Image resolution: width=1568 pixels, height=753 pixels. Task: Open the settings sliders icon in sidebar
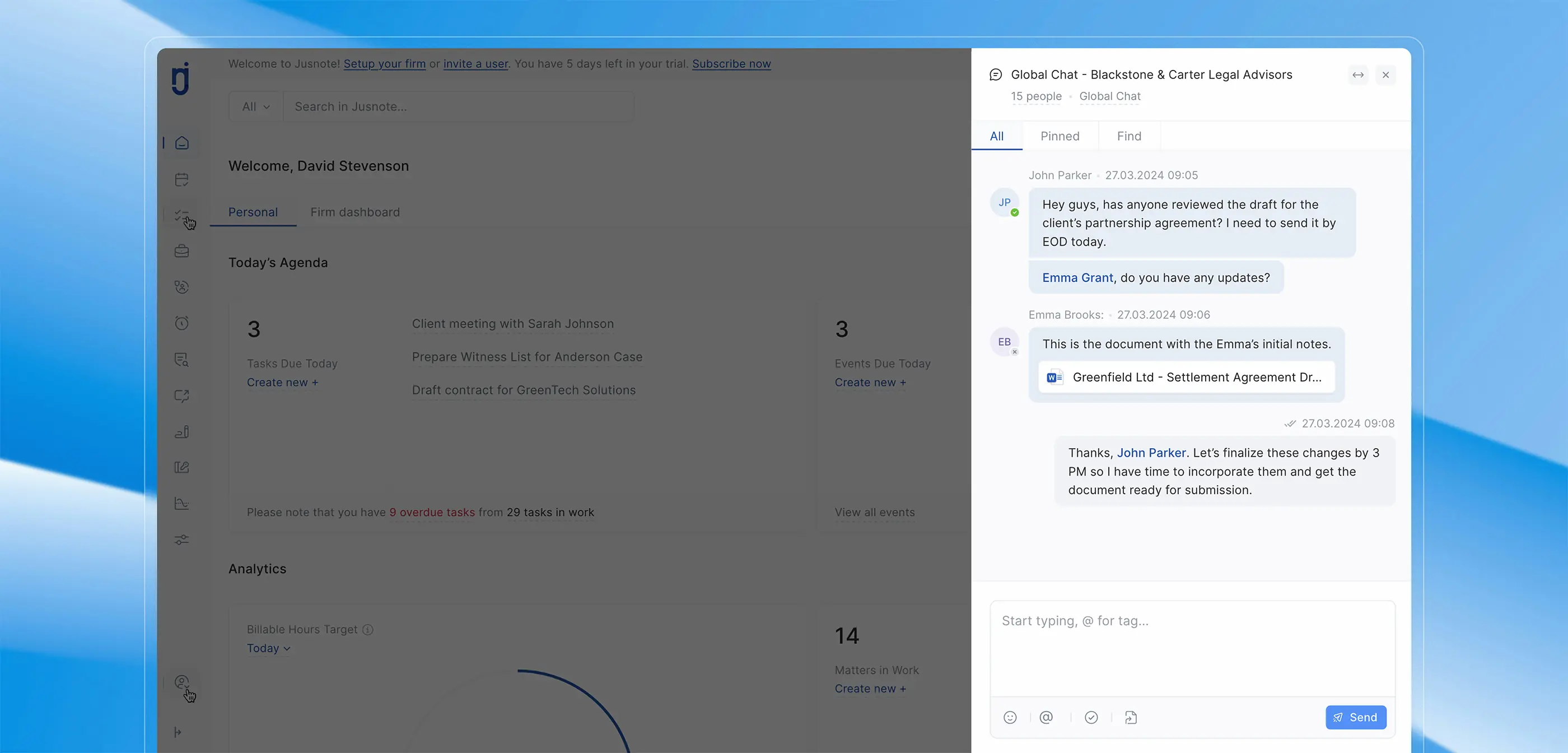tap(181, 540)
